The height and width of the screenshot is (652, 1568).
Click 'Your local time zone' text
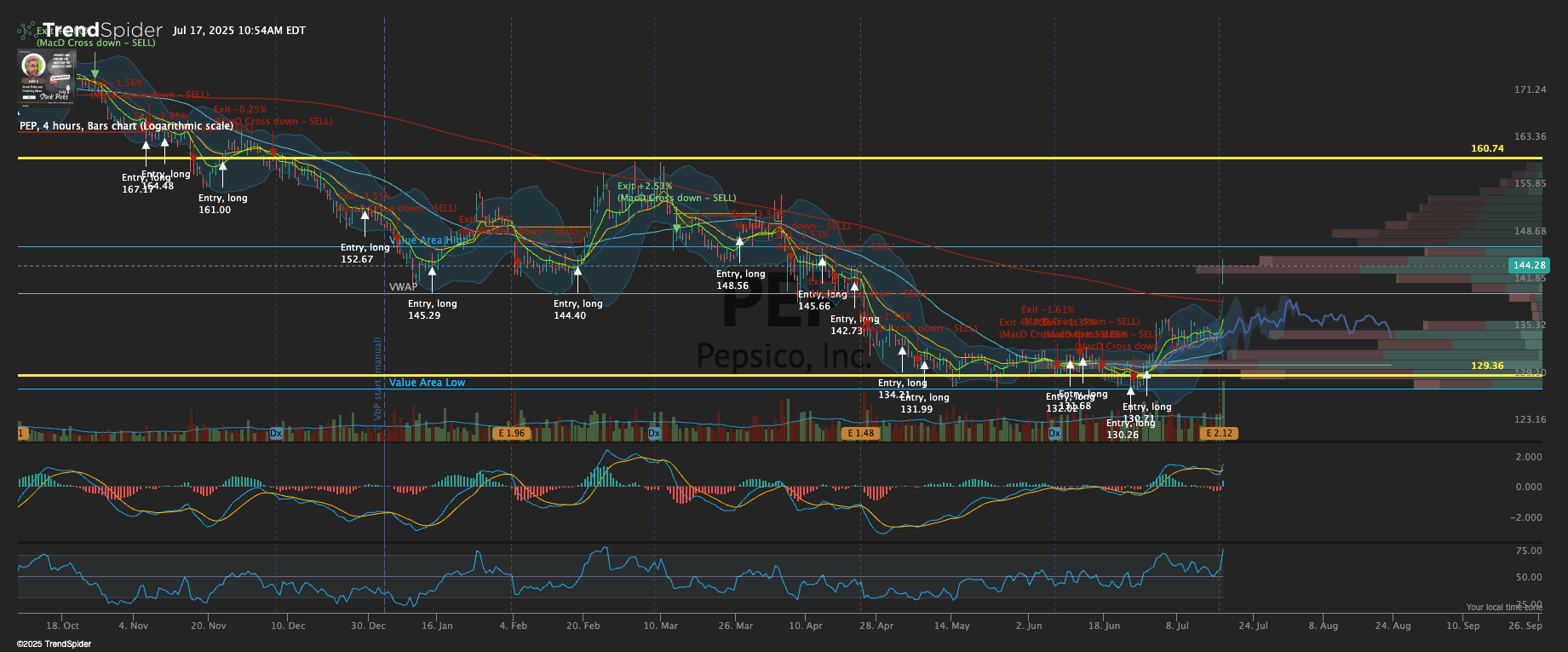coord(1503,608)
